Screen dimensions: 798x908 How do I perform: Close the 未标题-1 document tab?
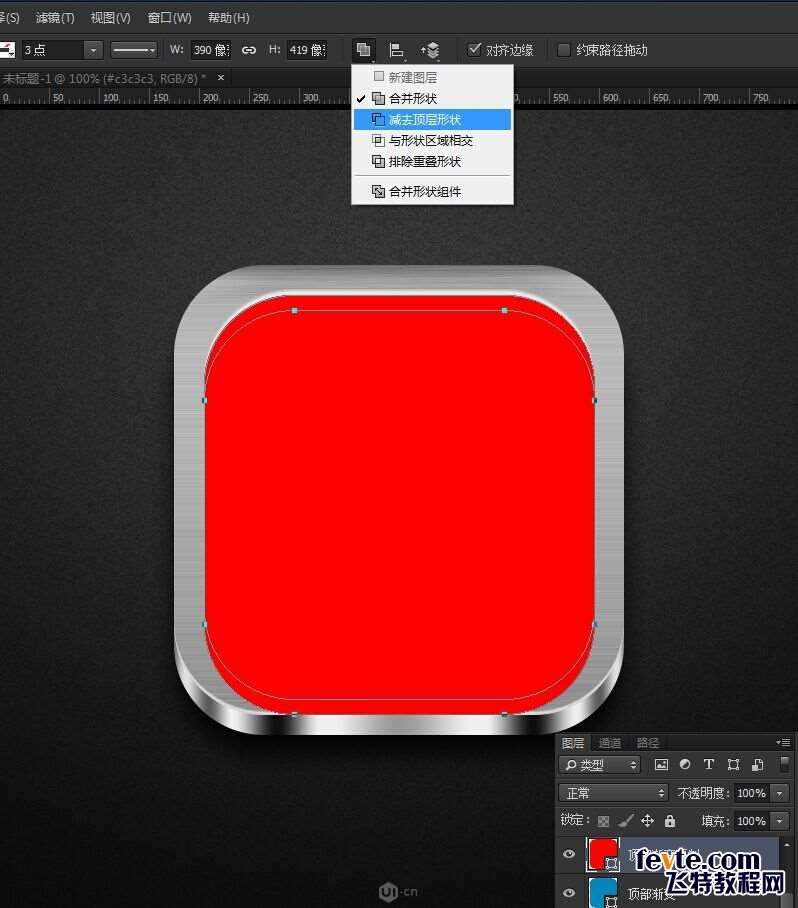221,77
